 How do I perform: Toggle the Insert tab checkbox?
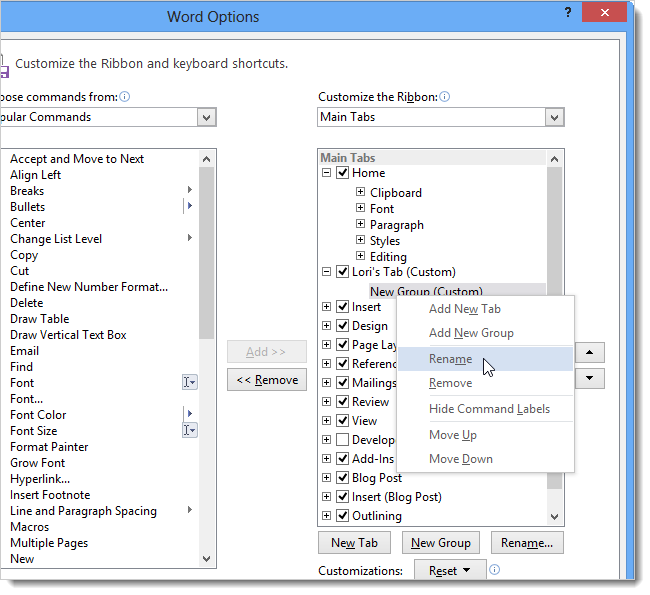342,307
